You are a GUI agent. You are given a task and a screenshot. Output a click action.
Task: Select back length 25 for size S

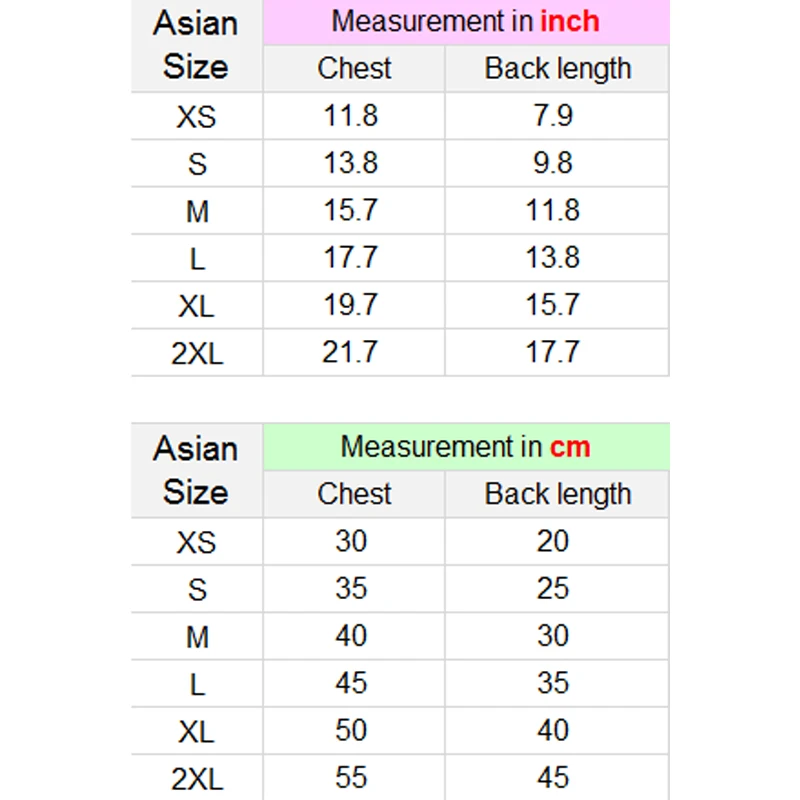pos(553,588)
